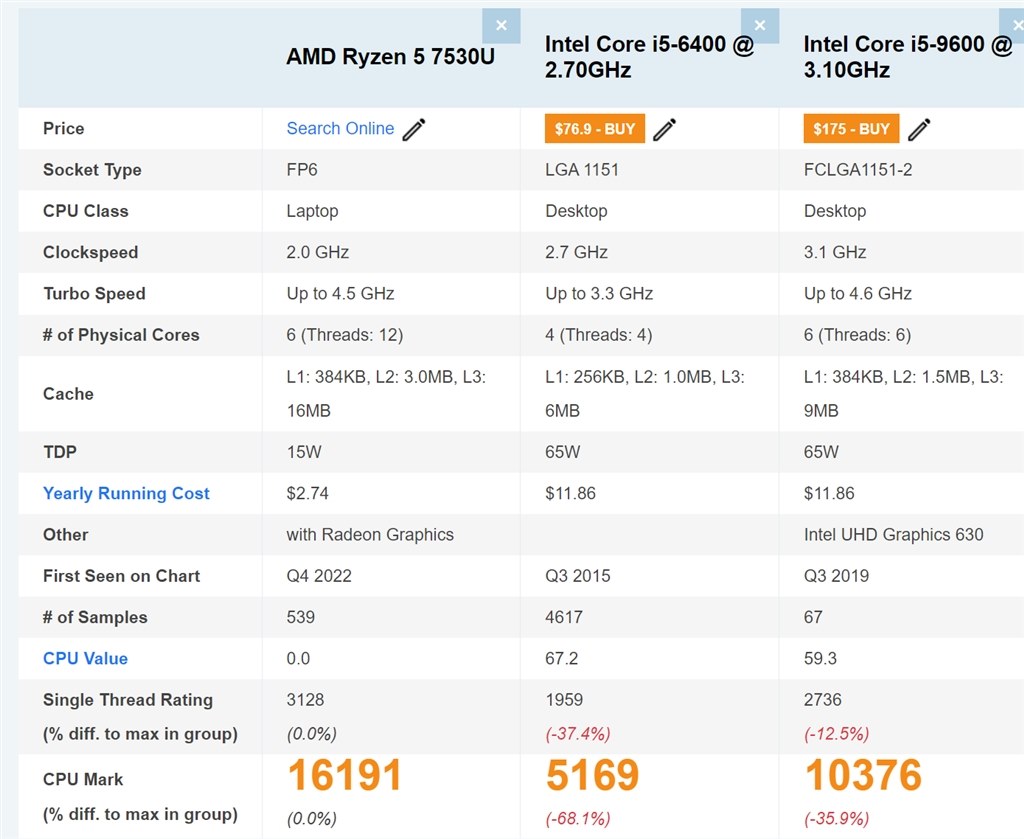Image resolution: width=1024 pixels, height=839 pixels.
Task: Click Q3 2019 value
Action: coord(837,576)
